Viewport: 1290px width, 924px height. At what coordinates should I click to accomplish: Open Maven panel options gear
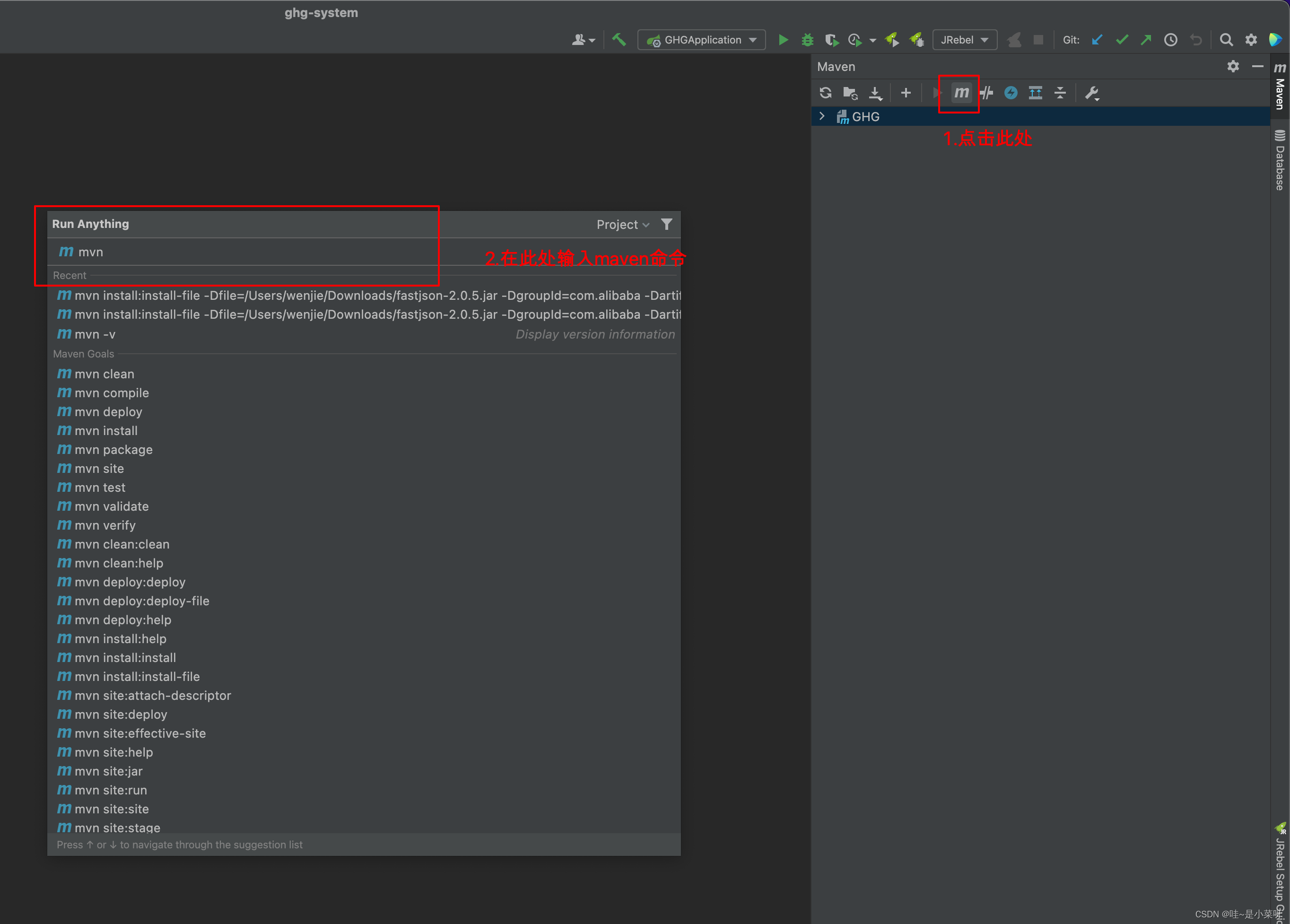point(1233,67)
